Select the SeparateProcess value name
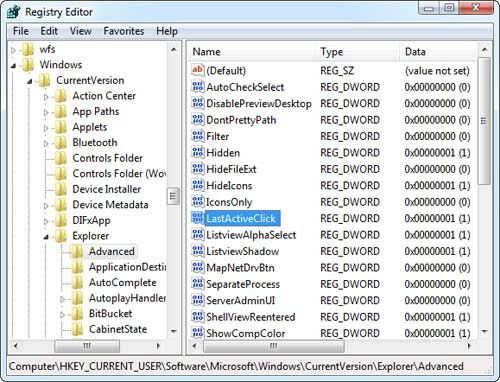500x382 pixels. pyautogui.click(x=243, y=284)
